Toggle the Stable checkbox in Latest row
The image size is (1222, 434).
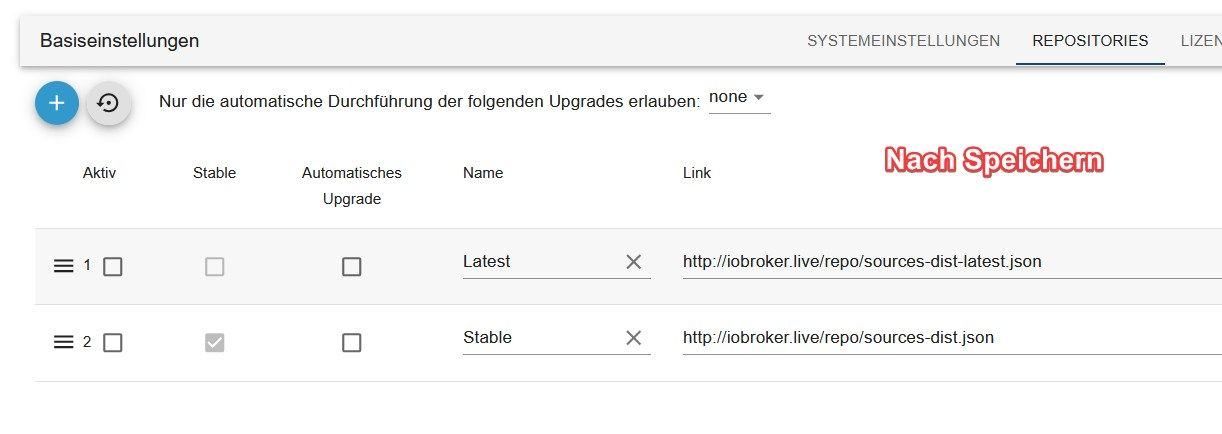[214, 267]
